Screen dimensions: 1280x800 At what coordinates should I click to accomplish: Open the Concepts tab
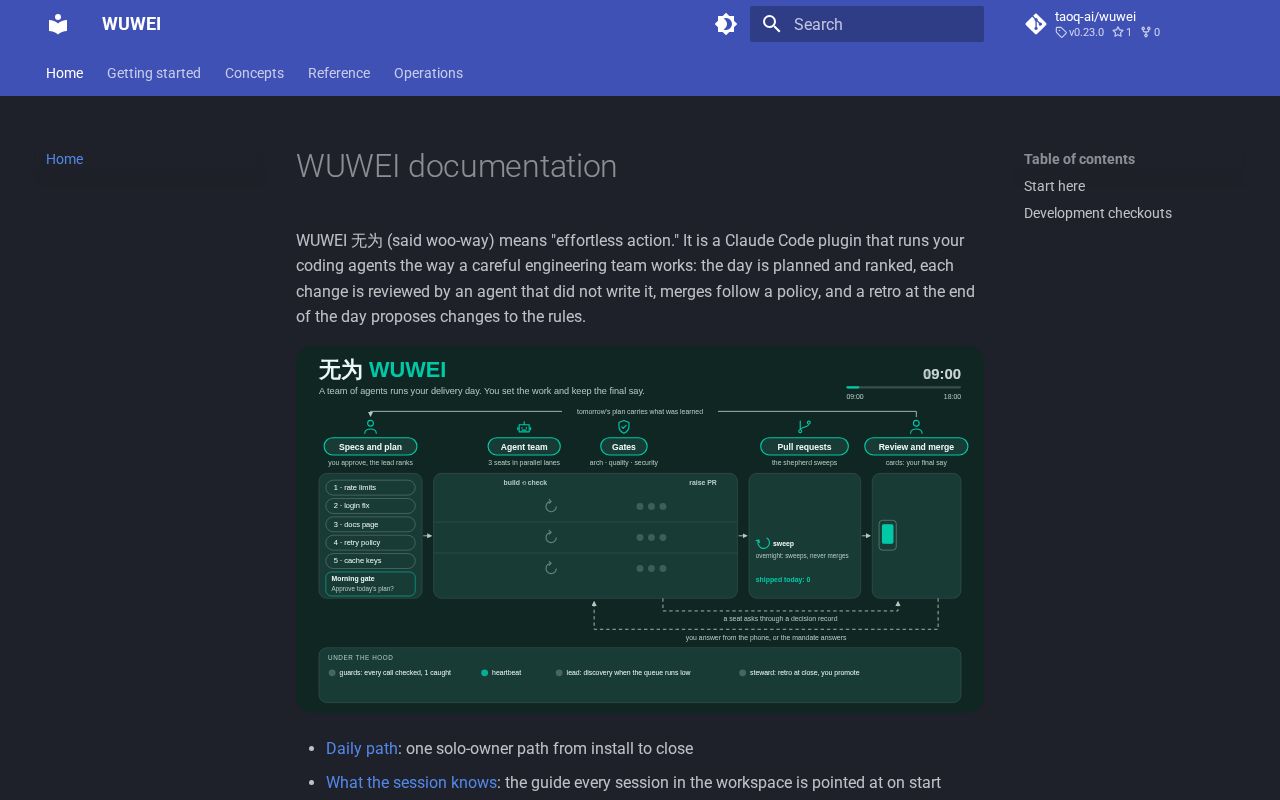(x=254, y=73)
